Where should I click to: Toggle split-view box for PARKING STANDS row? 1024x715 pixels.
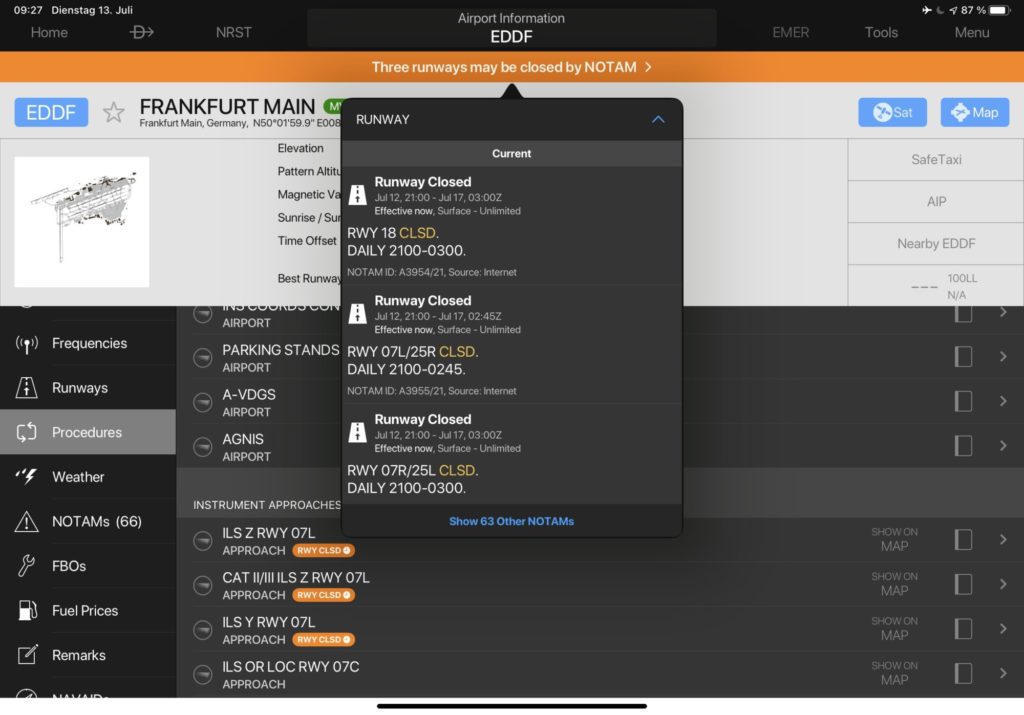(x=963, y=357)
